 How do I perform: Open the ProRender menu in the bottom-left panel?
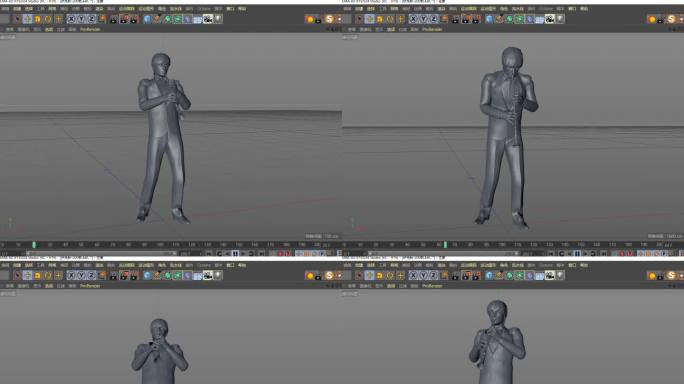[x=90, y=286]
